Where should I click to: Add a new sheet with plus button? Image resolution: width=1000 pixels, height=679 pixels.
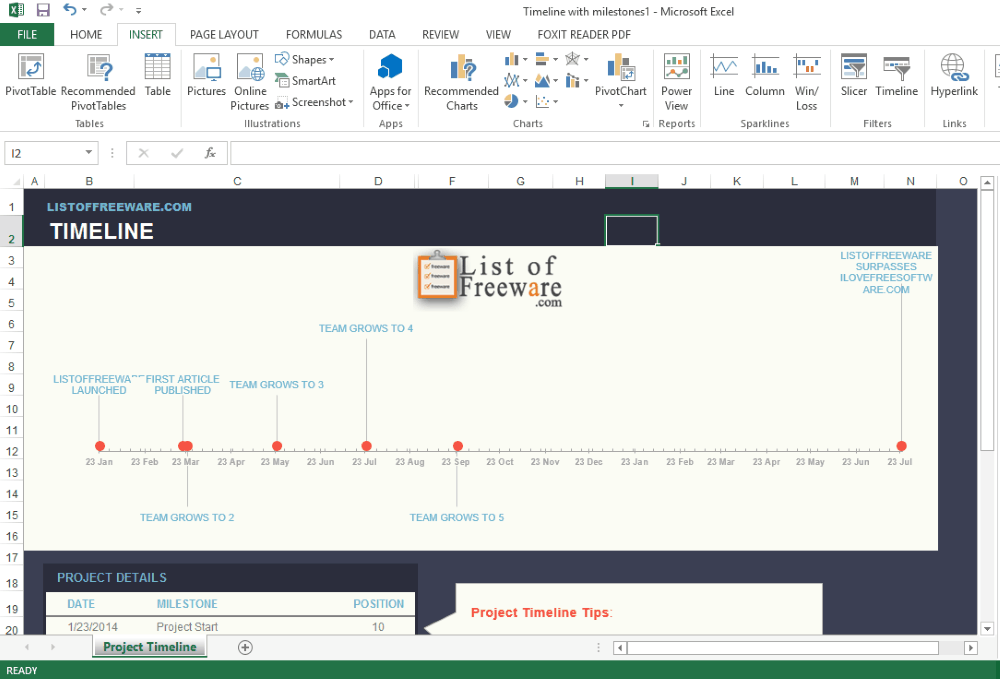tap(245, 648)
